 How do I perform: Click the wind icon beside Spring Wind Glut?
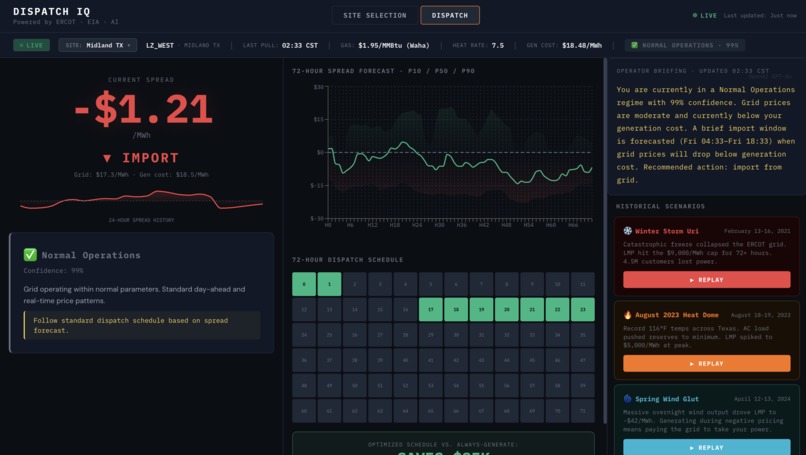[628, 398]
